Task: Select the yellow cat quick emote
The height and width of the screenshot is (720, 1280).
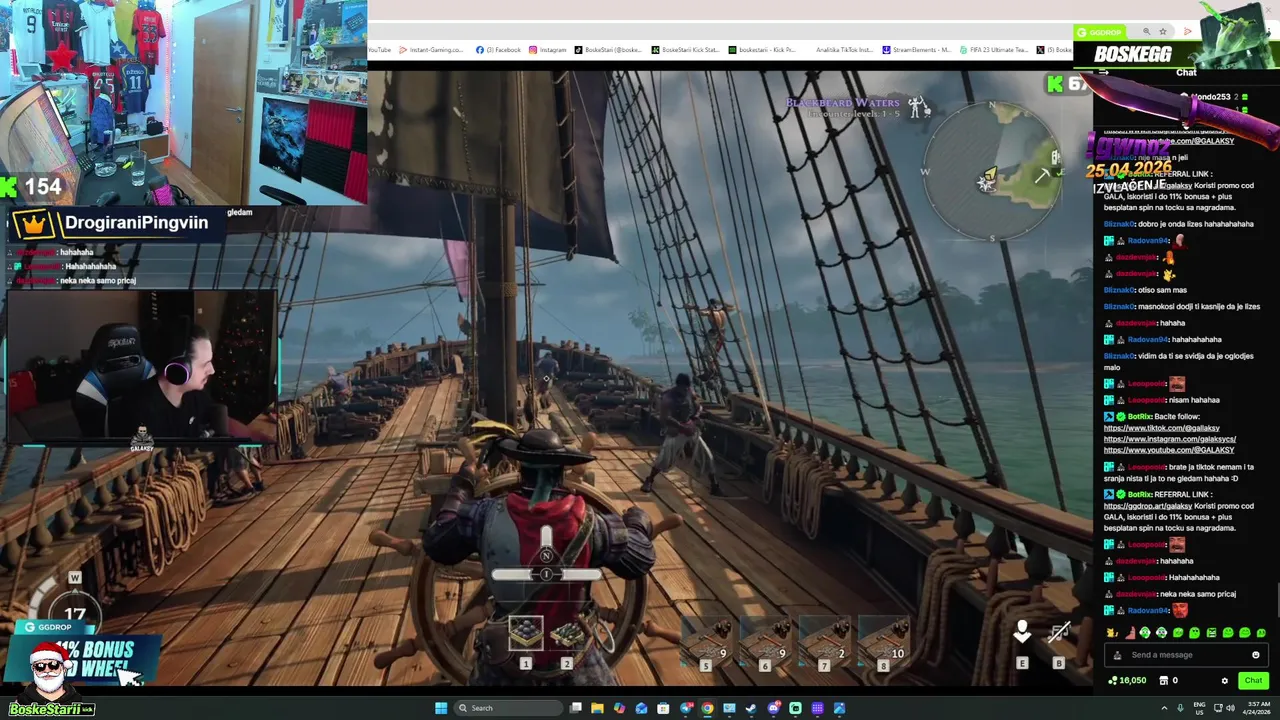Action: click(x=1112, y=633)
